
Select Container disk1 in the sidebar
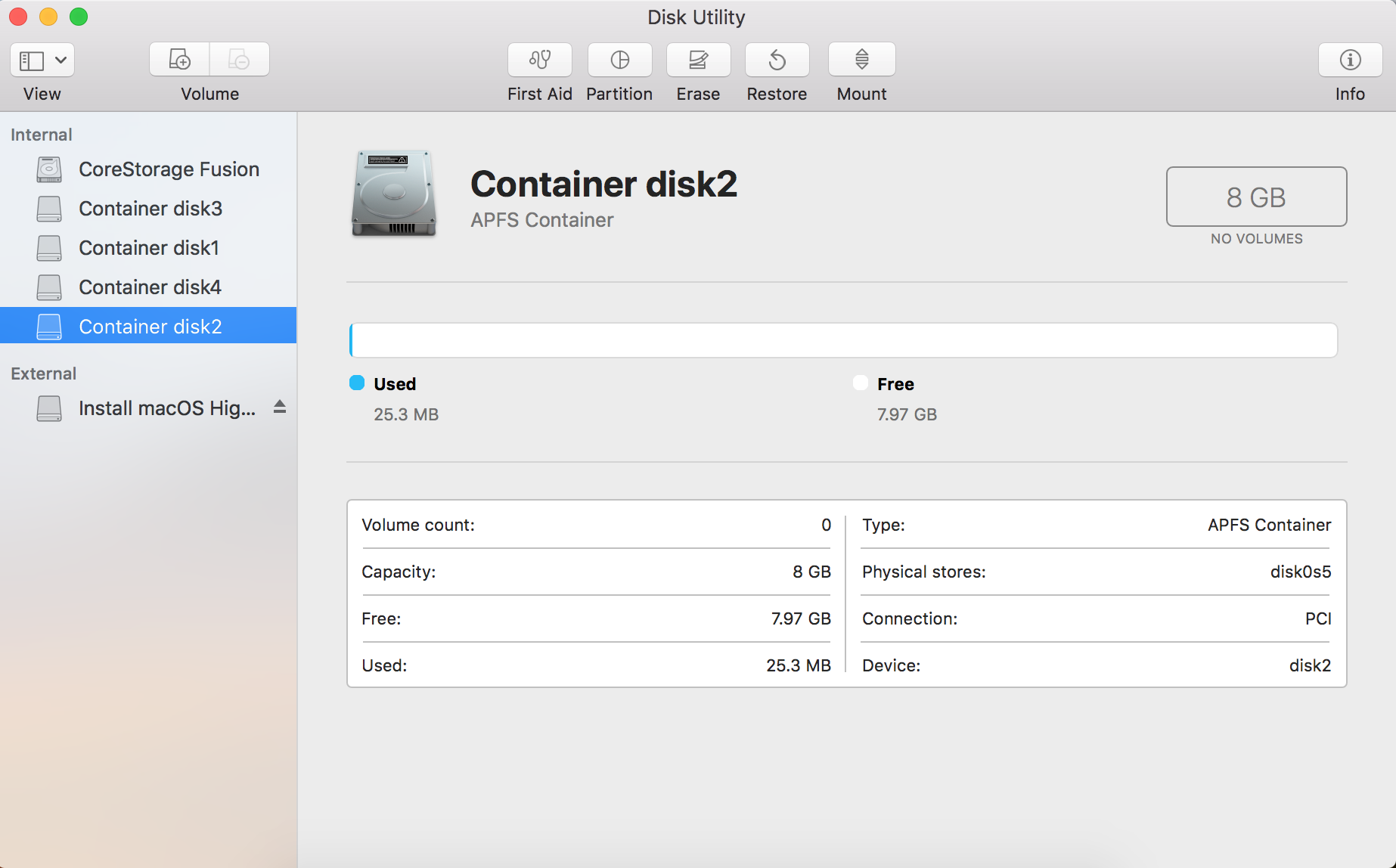148,248
